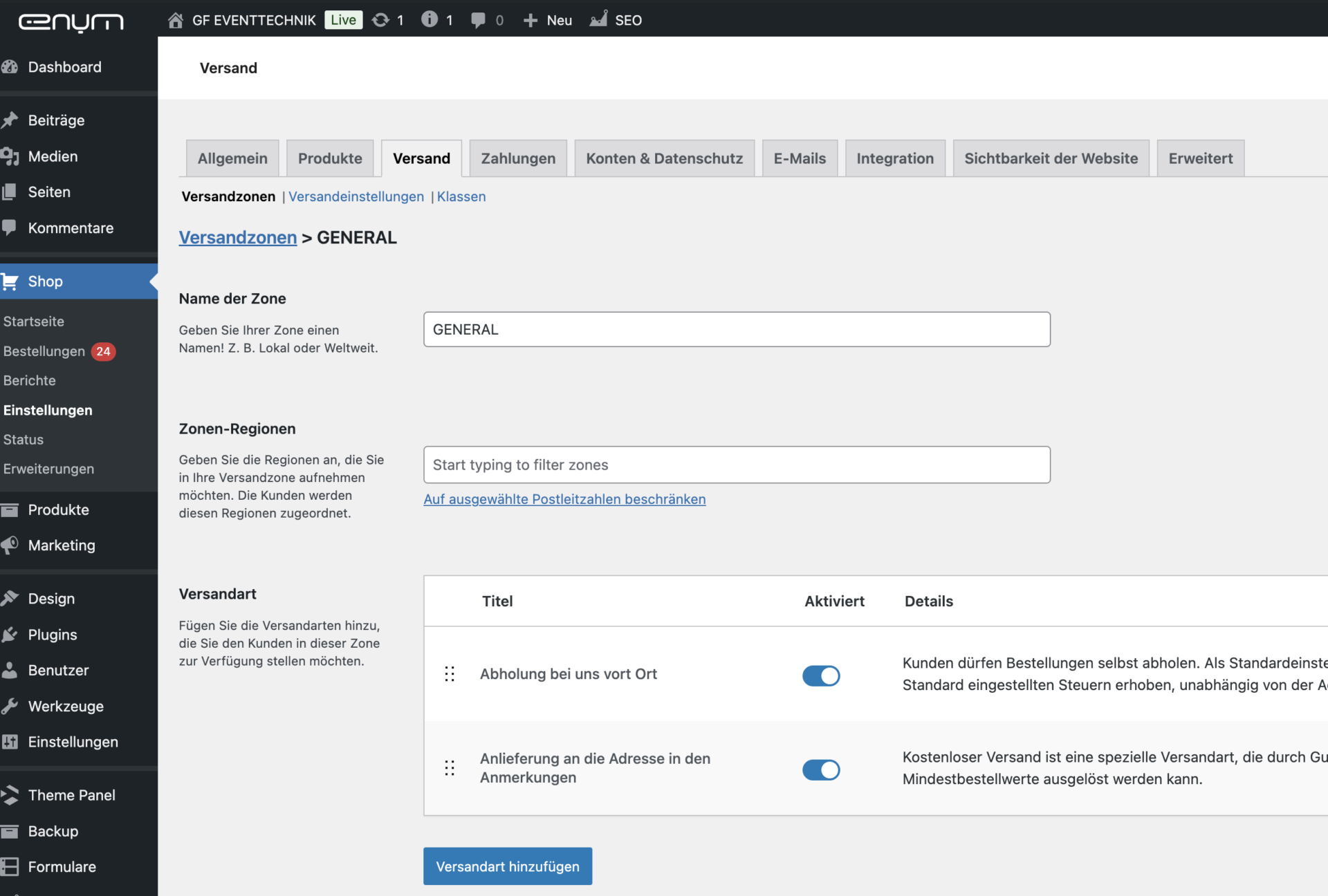Click the Live status badge
The height and width of the screenshot is (896, 1328).
pos(343,20)
